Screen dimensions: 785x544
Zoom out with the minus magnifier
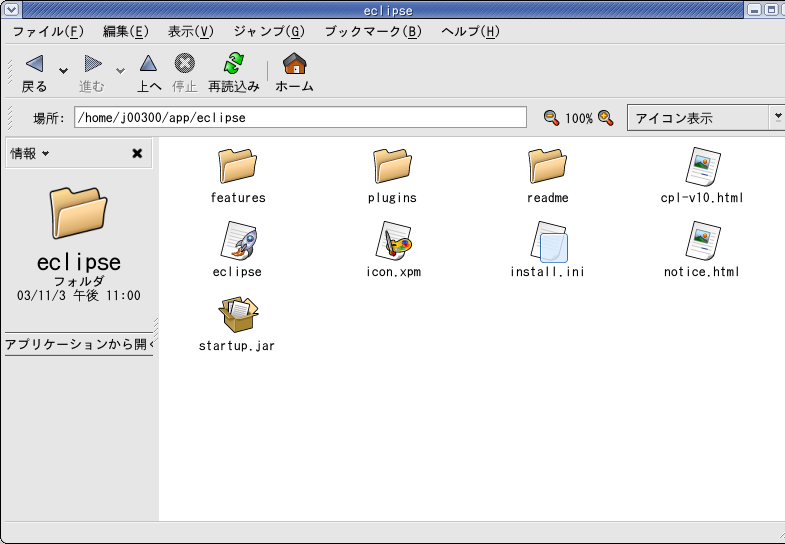(551, 118)
